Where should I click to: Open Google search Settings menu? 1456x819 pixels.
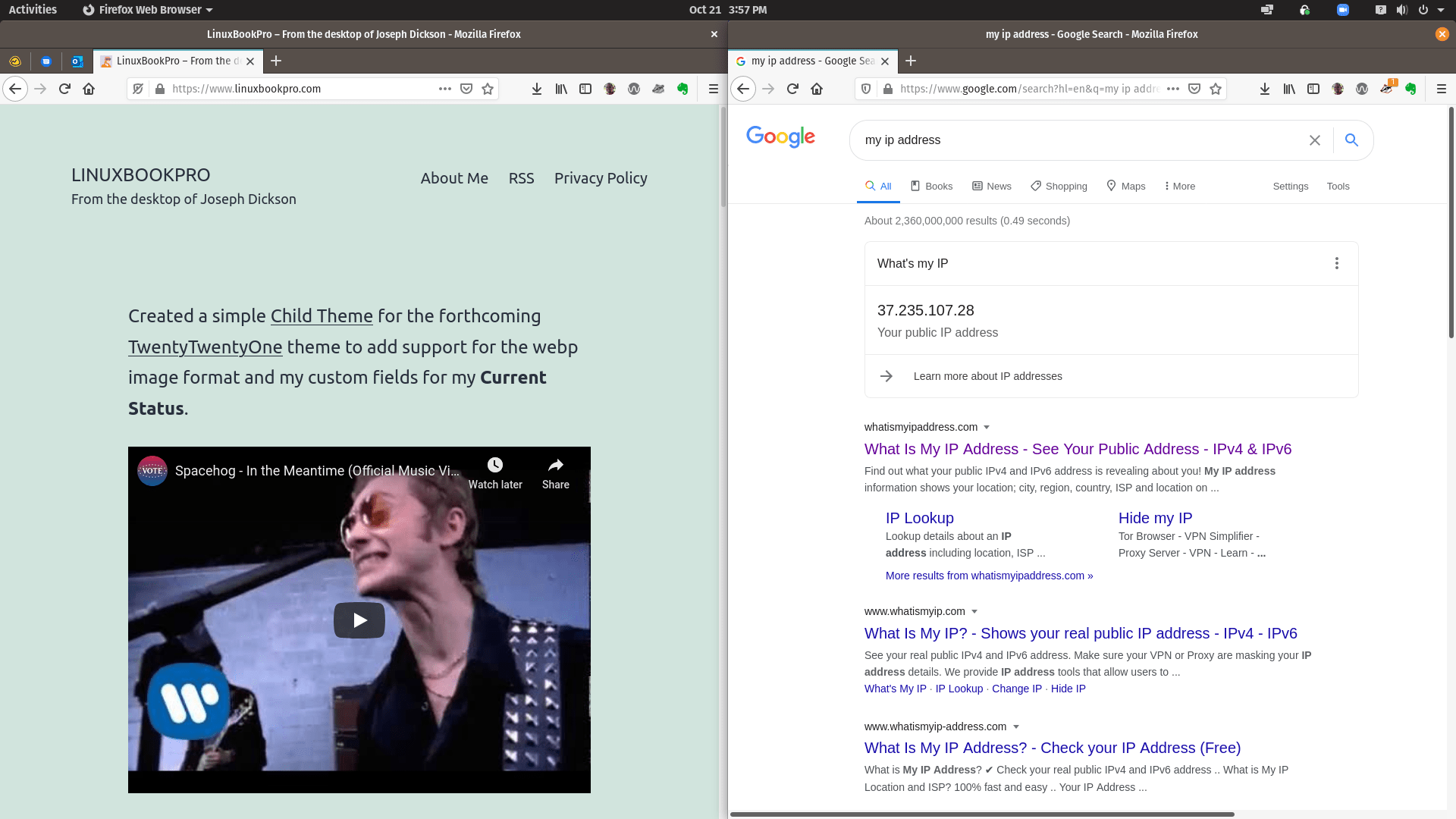tap(1291, 187)
